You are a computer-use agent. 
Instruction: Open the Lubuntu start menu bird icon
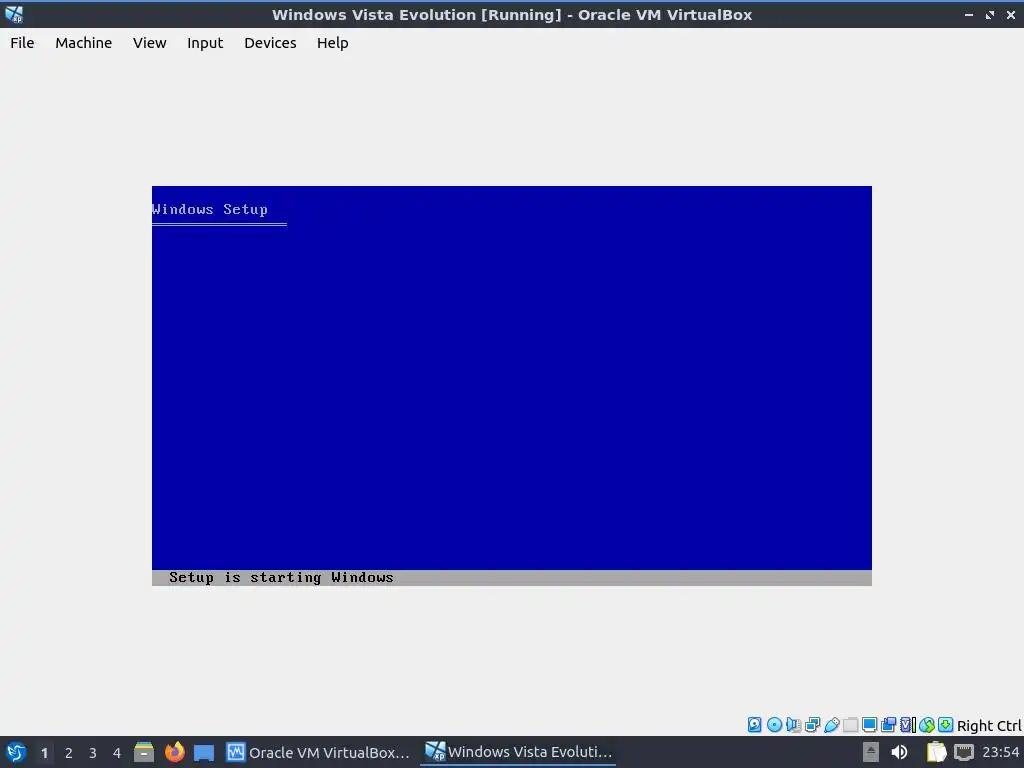pos(16,752)
